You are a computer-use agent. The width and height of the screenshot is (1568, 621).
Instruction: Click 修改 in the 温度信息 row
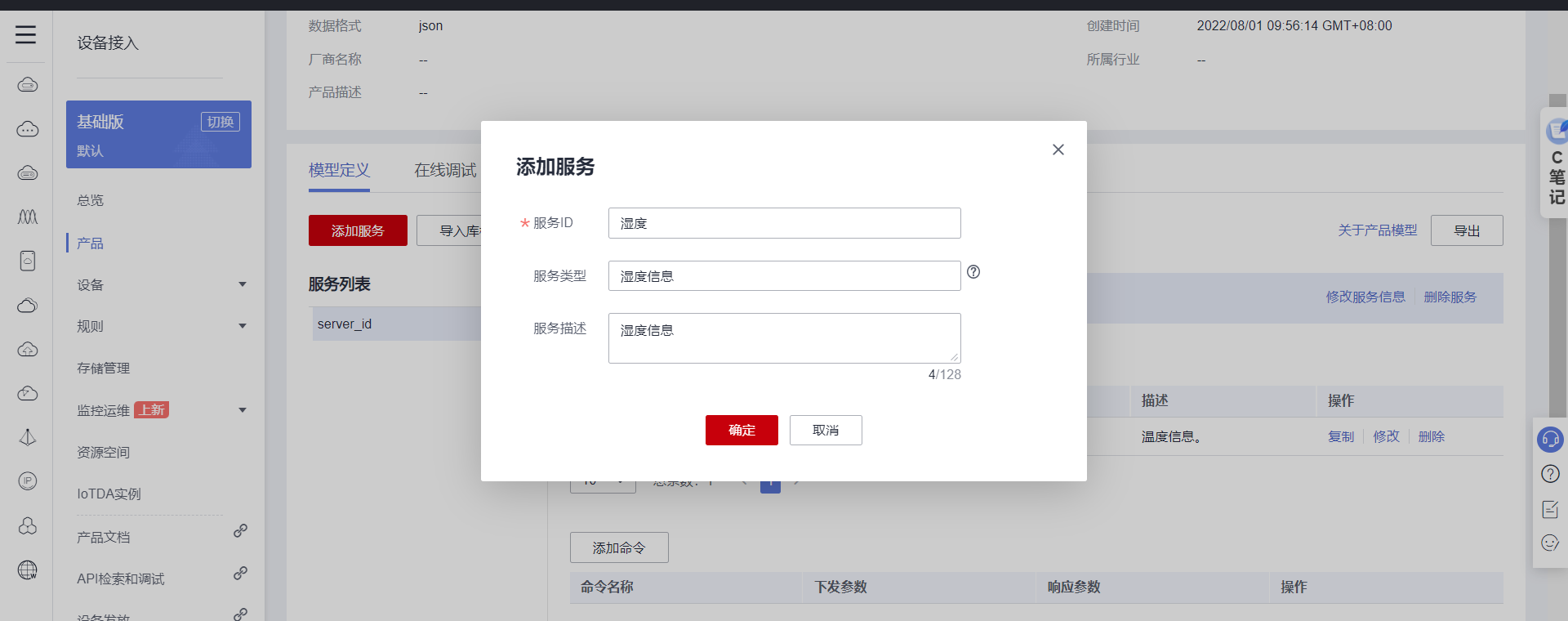1387,437
